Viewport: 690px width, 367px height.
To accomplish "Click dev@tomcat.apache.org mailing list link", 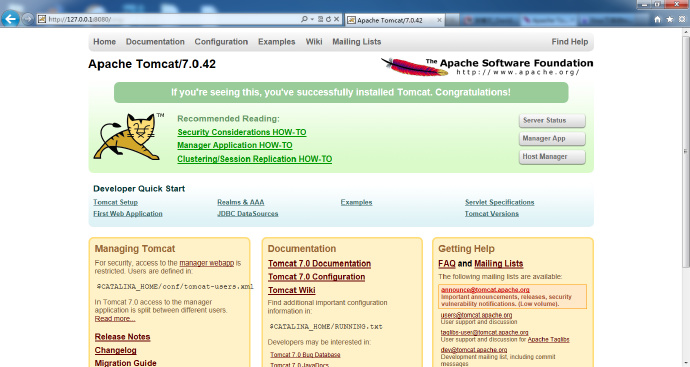I will coord(474,350).
